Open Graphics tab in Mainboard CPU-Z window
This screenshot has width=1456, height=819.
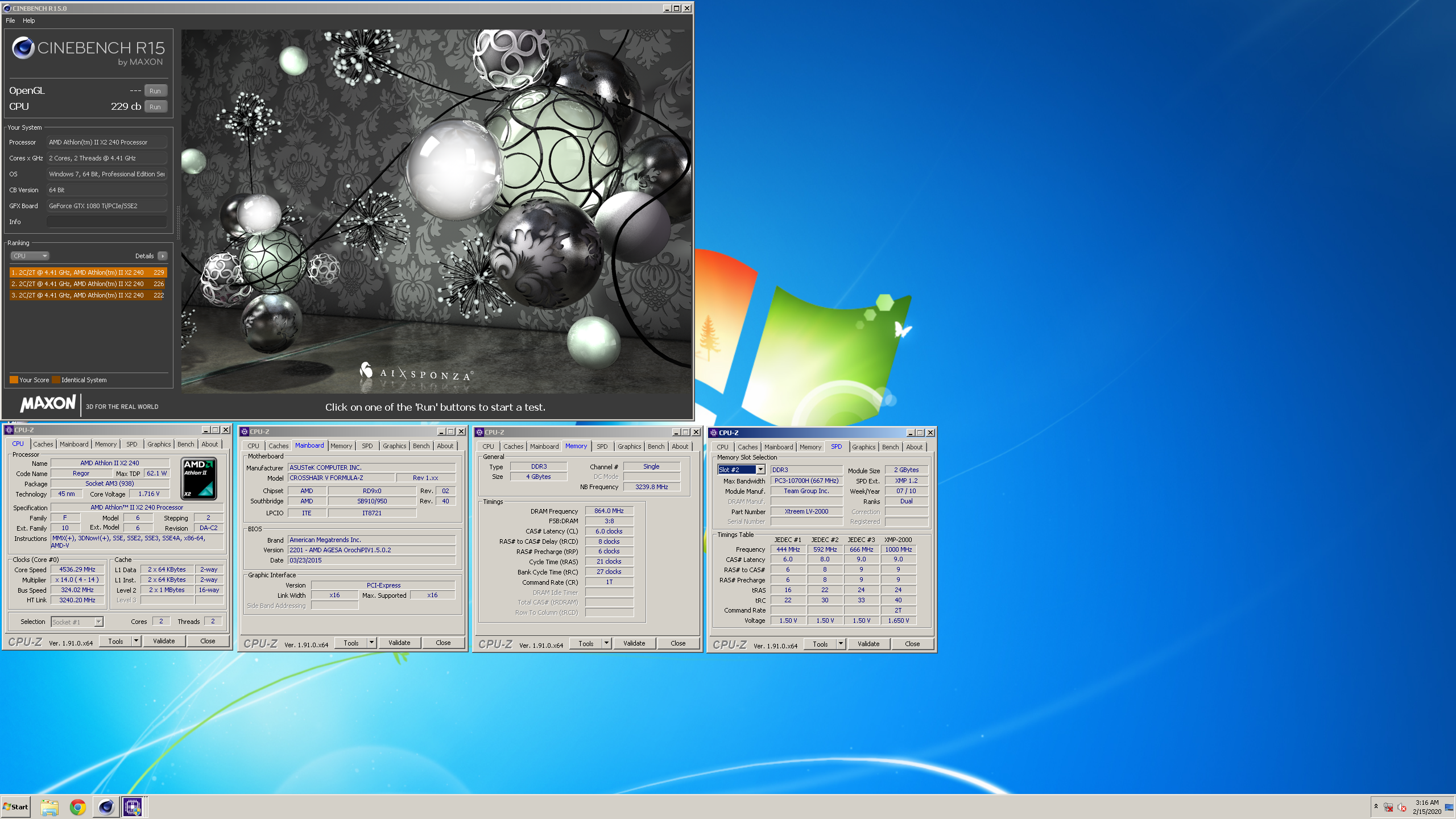394,446
